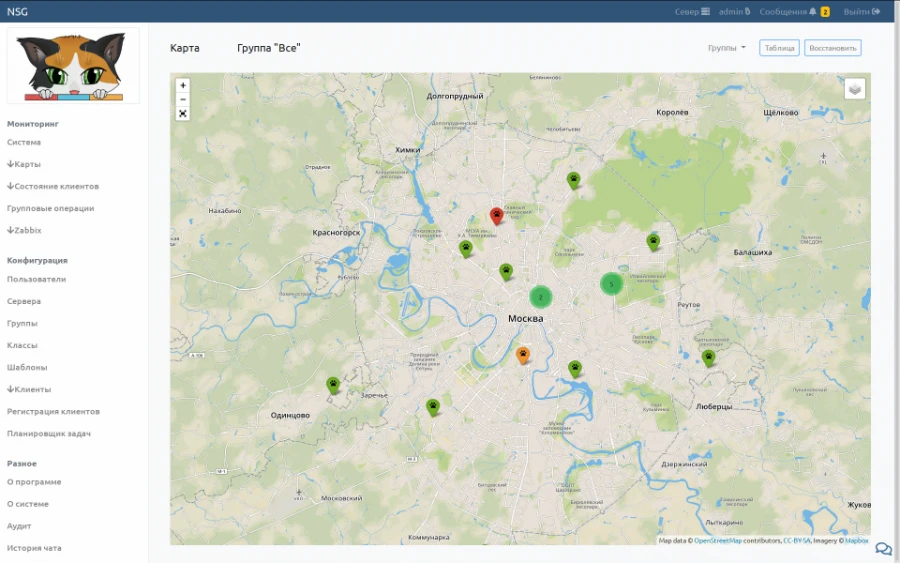Open Пользователи in the sidebar

(36, 279)
